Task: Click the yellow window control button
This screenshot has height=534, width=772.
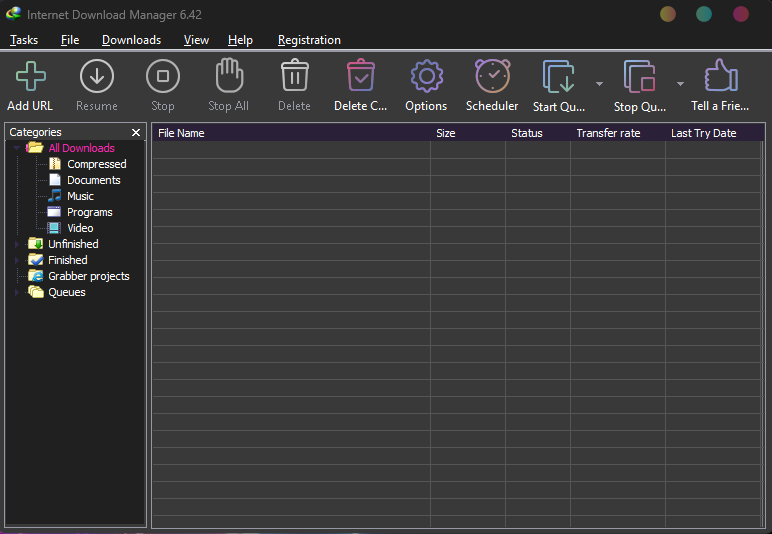Action: click(x=668, y=14)
